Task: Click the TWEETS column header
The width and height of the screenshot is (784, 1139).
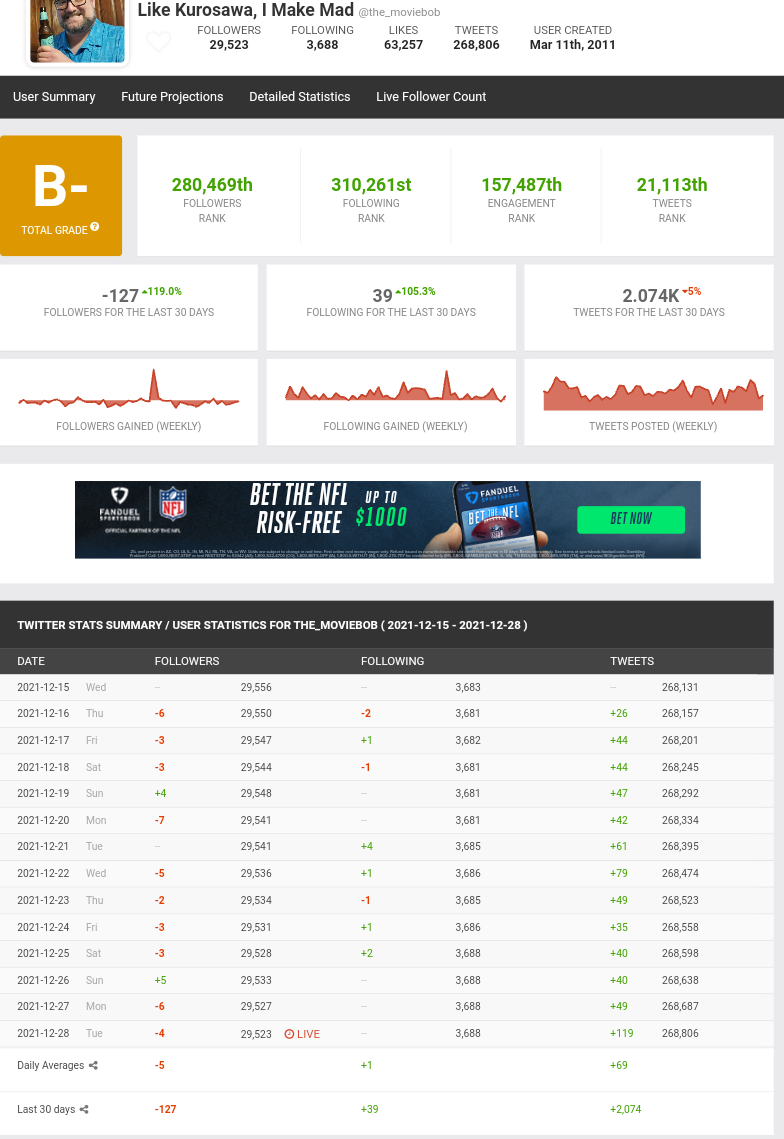Action: click(x=632, y=661)
